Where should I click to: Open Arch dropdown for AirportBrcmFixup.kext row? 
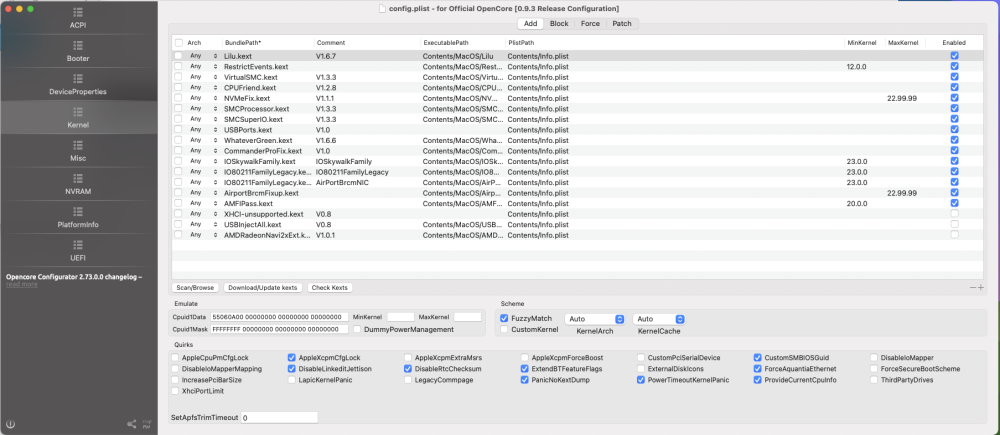click(203, 193)
